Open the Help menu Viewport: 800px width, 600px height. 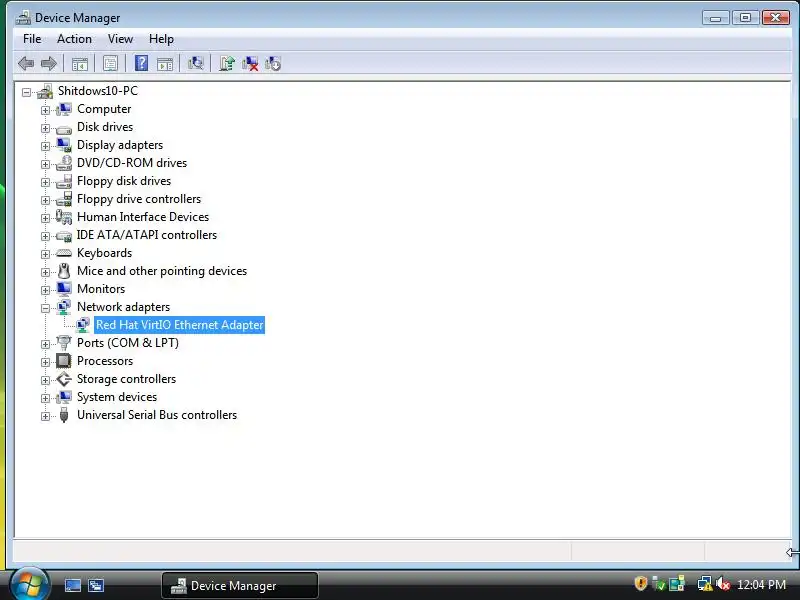pos(161,39)
